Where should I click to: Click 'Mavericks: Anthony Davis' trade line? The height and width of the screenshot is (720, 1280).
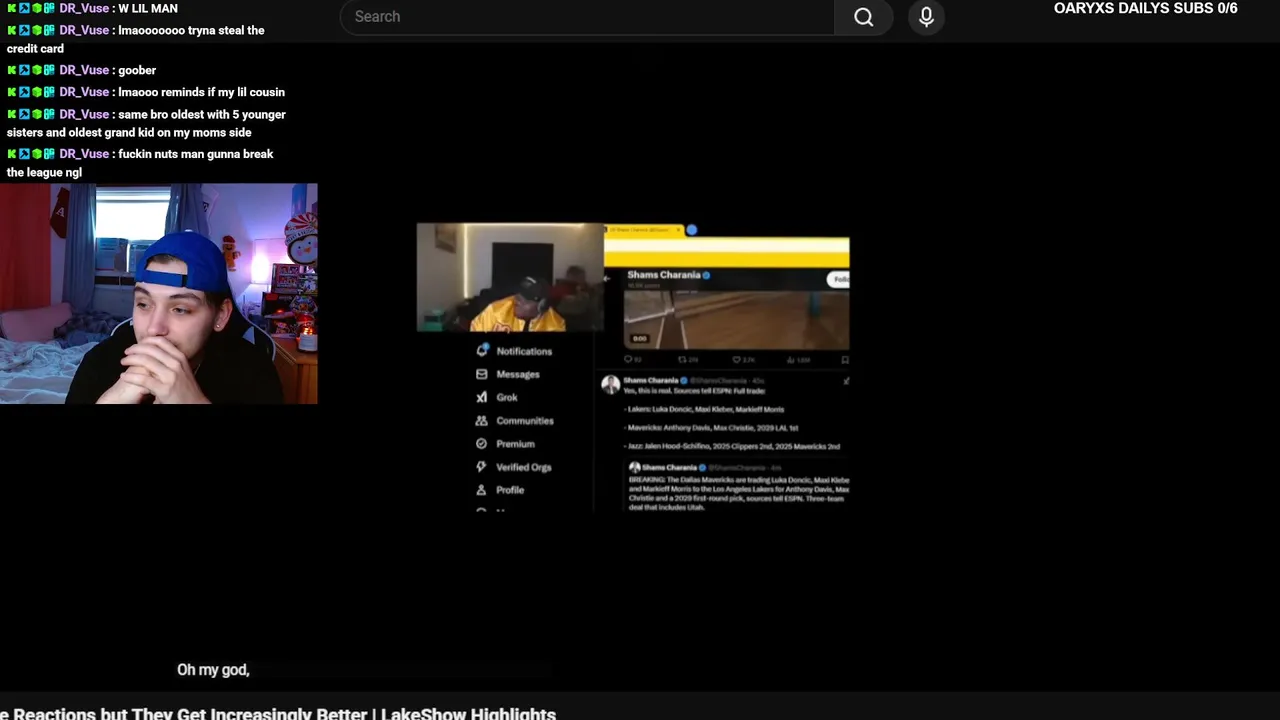(712, 428)
